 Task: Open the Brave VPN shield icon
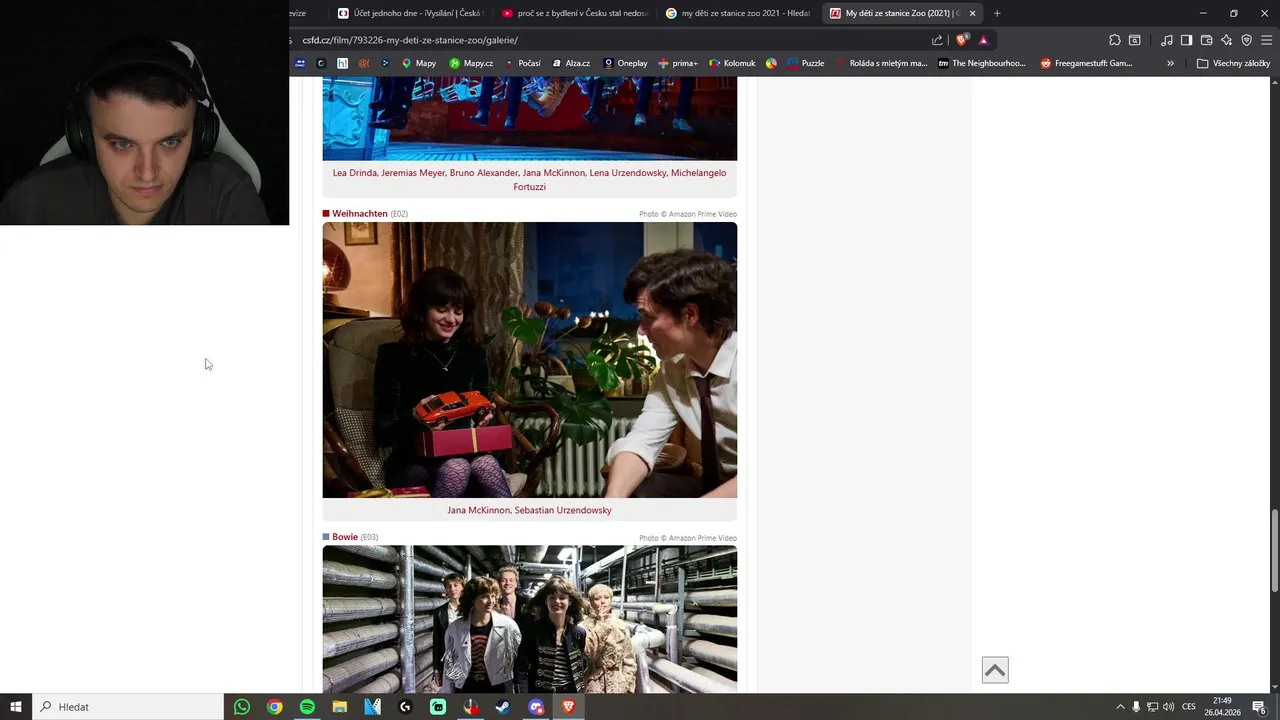1246,40
